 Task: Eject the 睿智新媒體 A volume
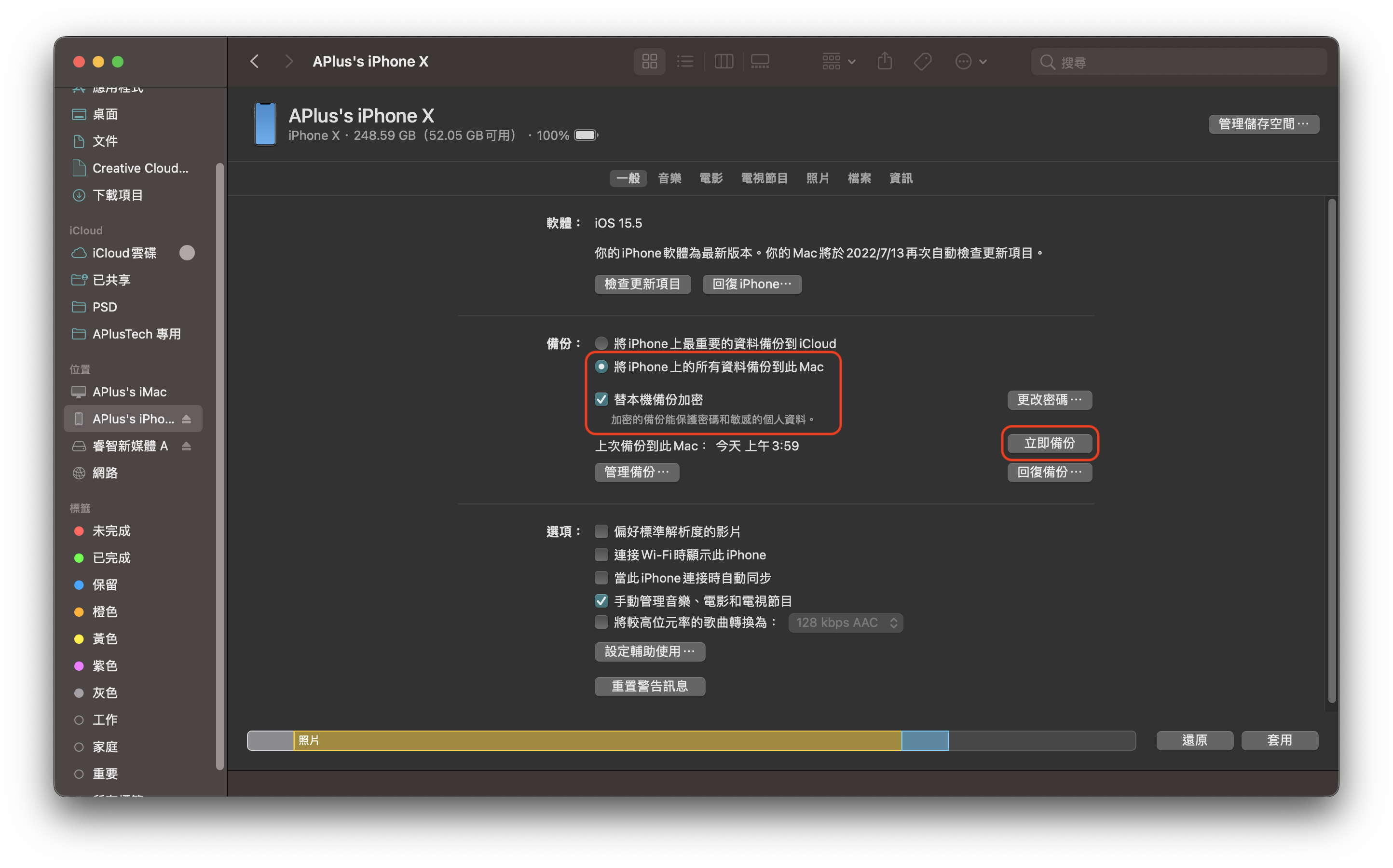tap(186, 446)
